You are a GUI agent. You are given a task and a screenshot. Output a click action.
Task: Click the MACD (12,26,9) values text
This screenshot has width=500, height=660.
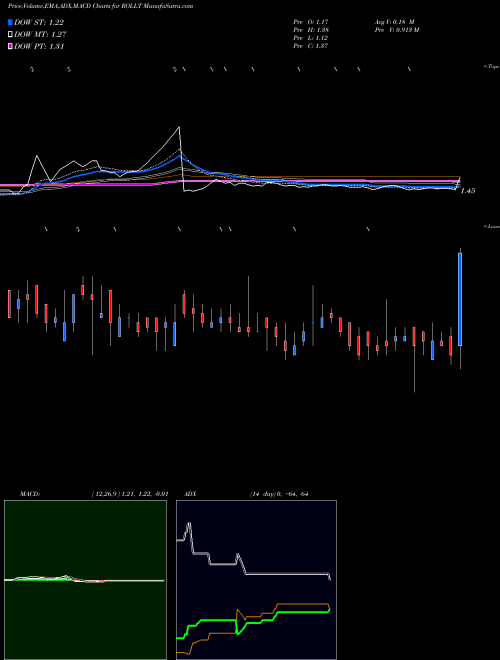tap(130, 494)
